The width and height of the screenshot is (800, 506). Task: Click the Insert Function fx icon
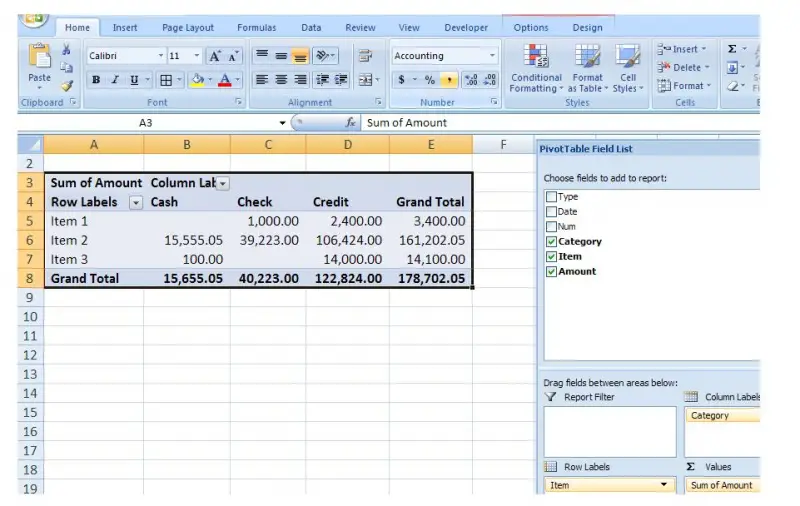tap(351, 122)
